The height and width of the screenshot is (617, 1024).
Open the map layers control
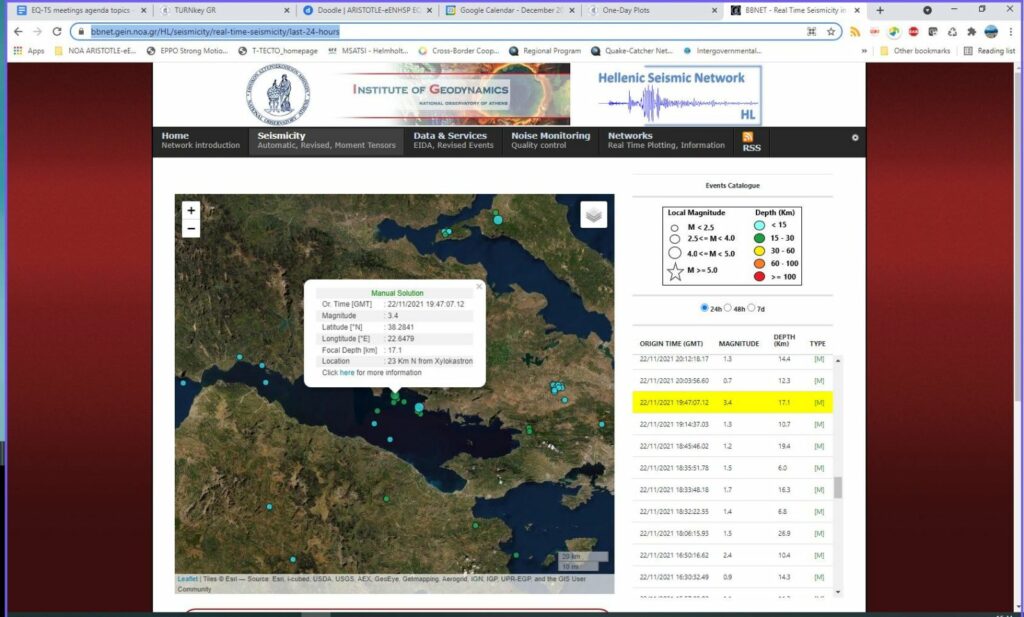tap(593, 215)
